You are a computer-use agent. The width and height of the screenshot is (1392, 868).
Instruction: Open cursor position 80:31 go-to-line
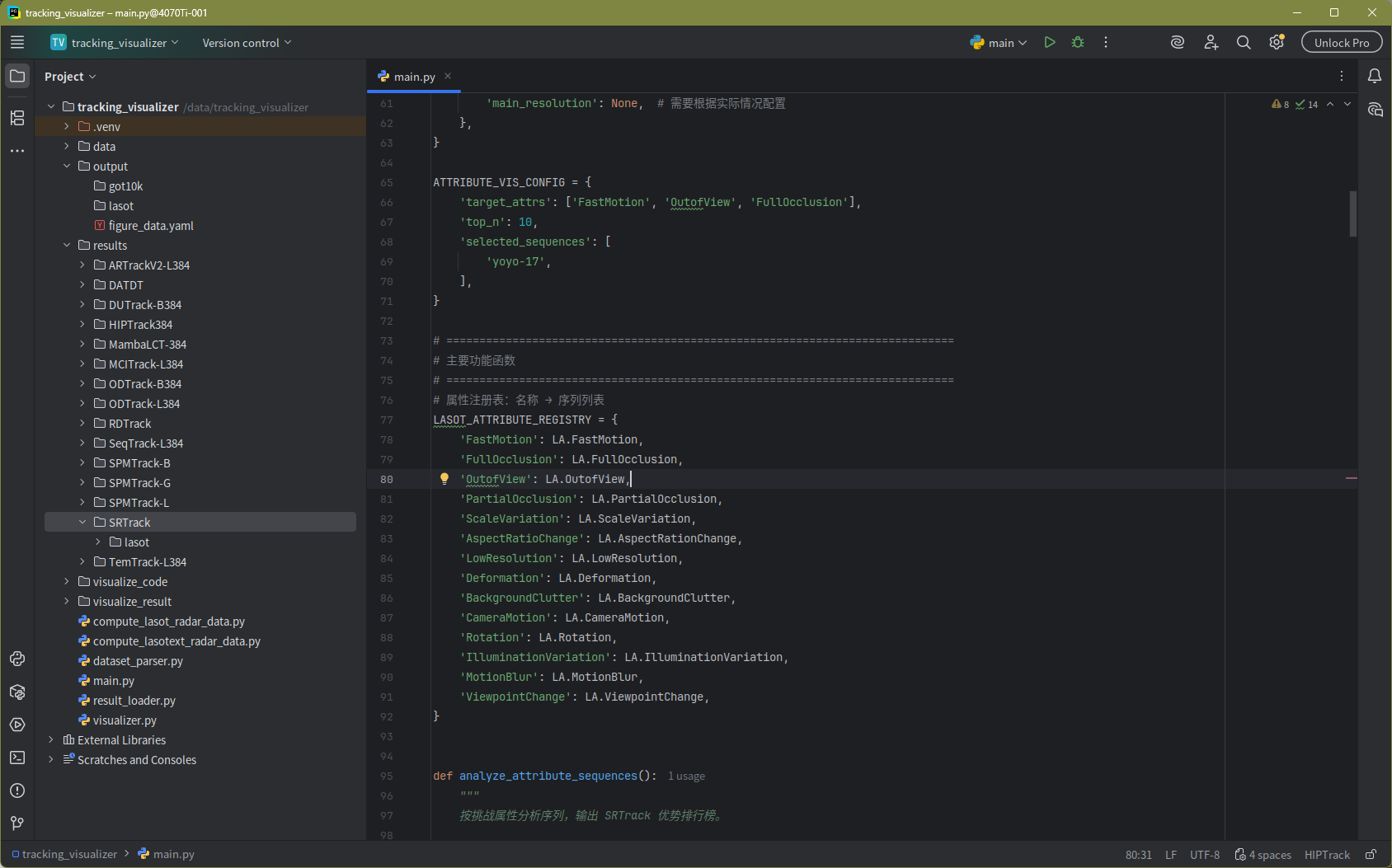click(1139, 855)
